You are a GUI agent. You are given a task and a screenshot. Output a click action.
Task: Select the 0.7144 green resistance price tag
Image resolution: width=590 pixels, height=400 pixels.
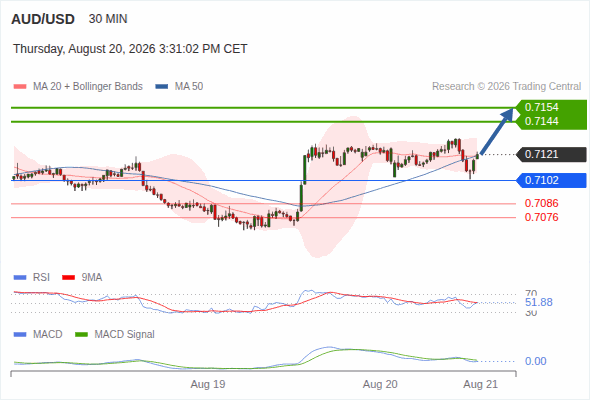point(551,122)
